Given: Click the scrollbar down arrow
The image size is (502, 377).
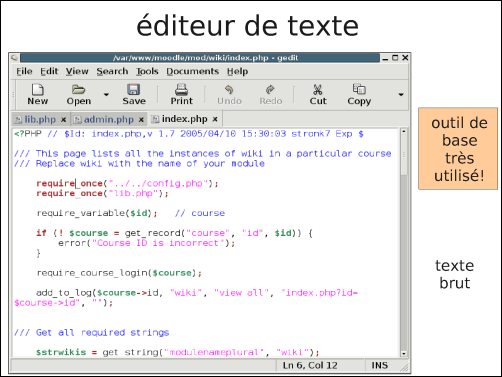Looking at the screenshot, I should [404, 353].
